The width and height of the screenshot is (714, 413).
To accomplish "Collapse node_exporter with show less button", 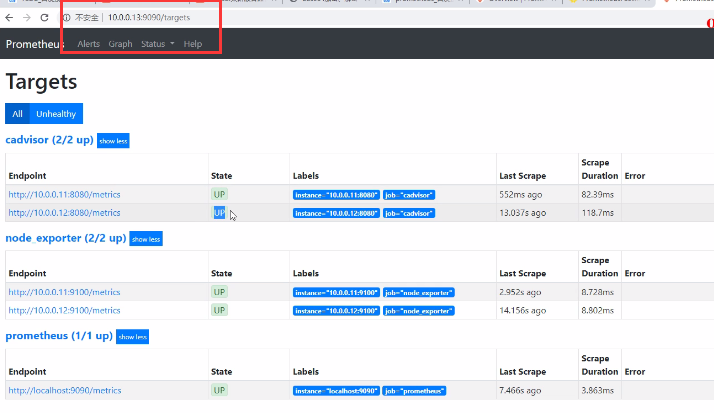I will [146, 239].
